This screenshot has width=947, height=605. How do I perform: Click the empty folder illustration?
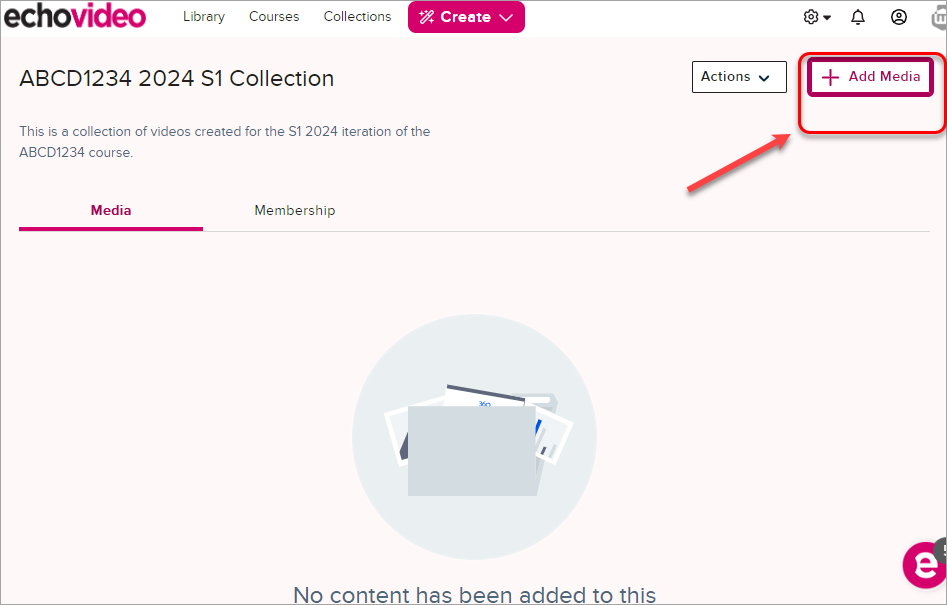[474, 437]
